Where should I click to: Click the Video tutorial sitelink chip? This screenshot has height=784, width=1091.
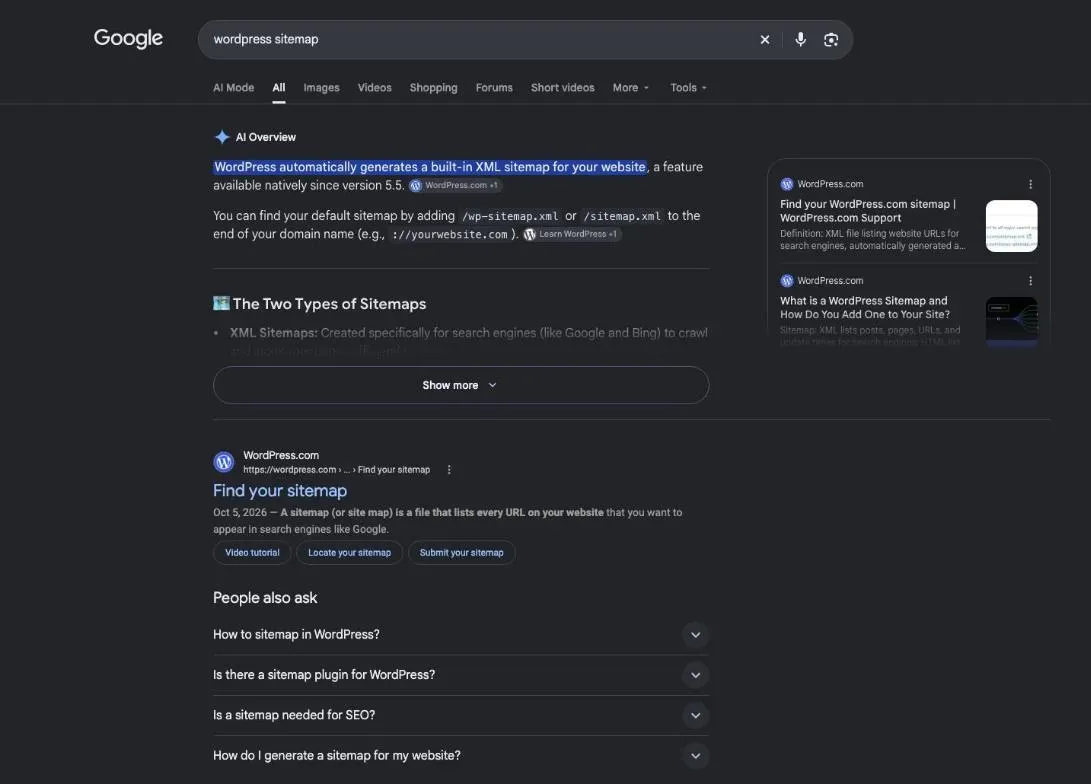[x=253, y=553]
